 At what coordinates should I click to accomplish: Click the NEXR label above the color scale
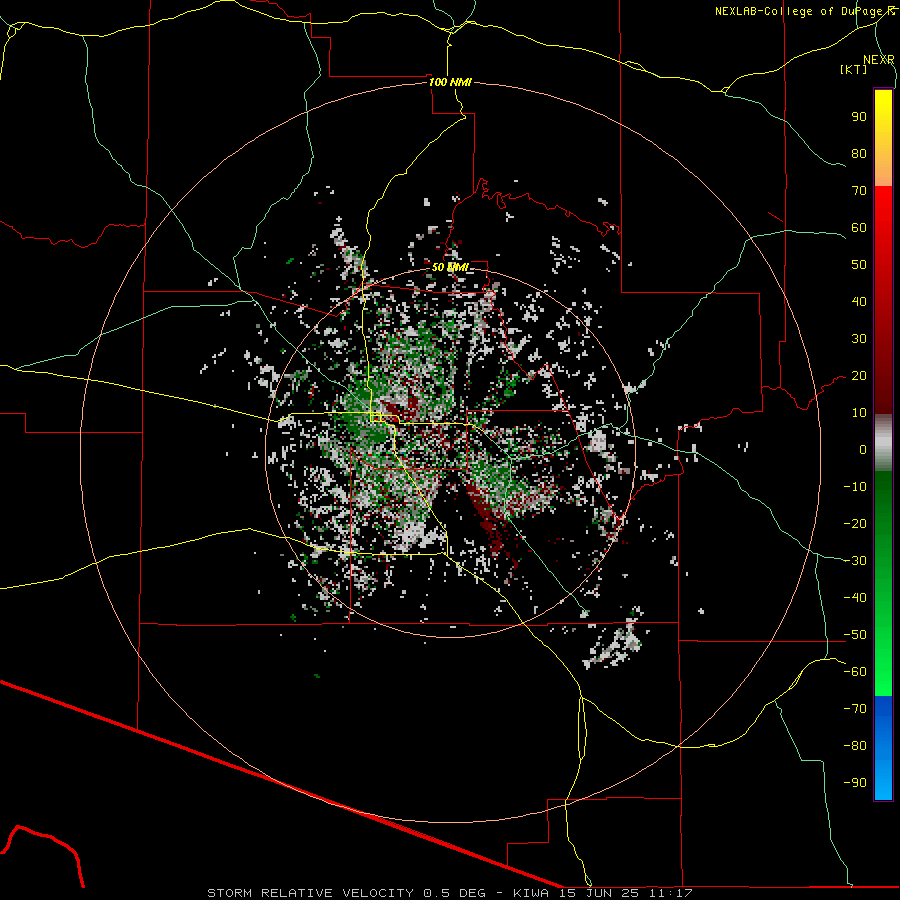click(879, 60)
